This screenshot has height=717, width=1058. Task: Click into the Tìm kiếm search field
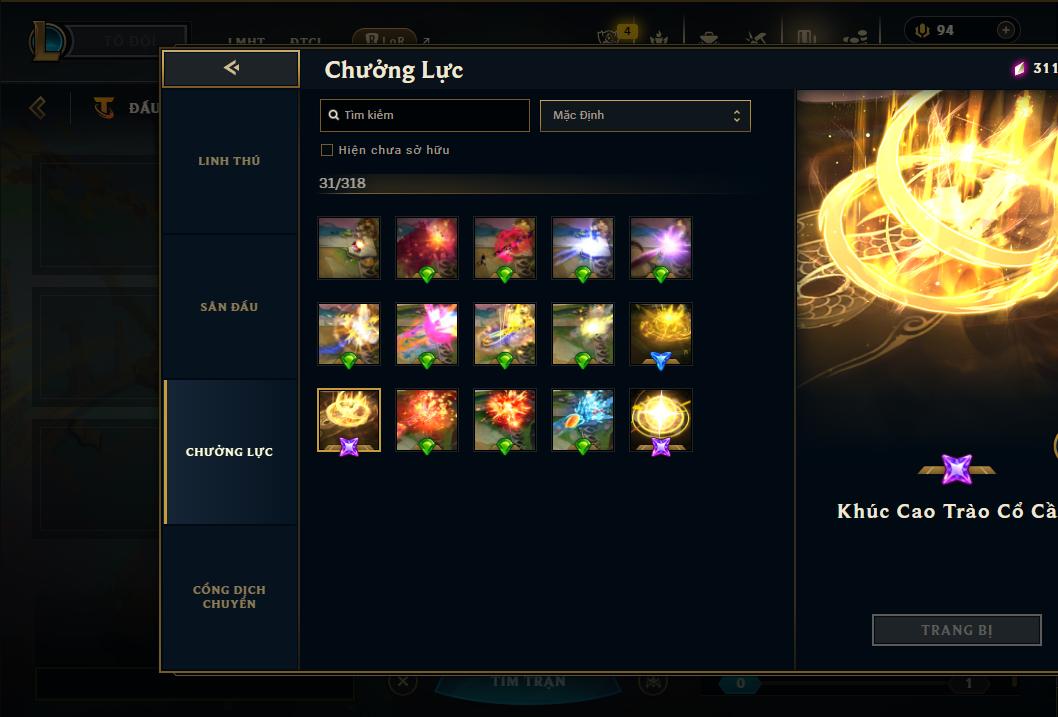point(424,115)
